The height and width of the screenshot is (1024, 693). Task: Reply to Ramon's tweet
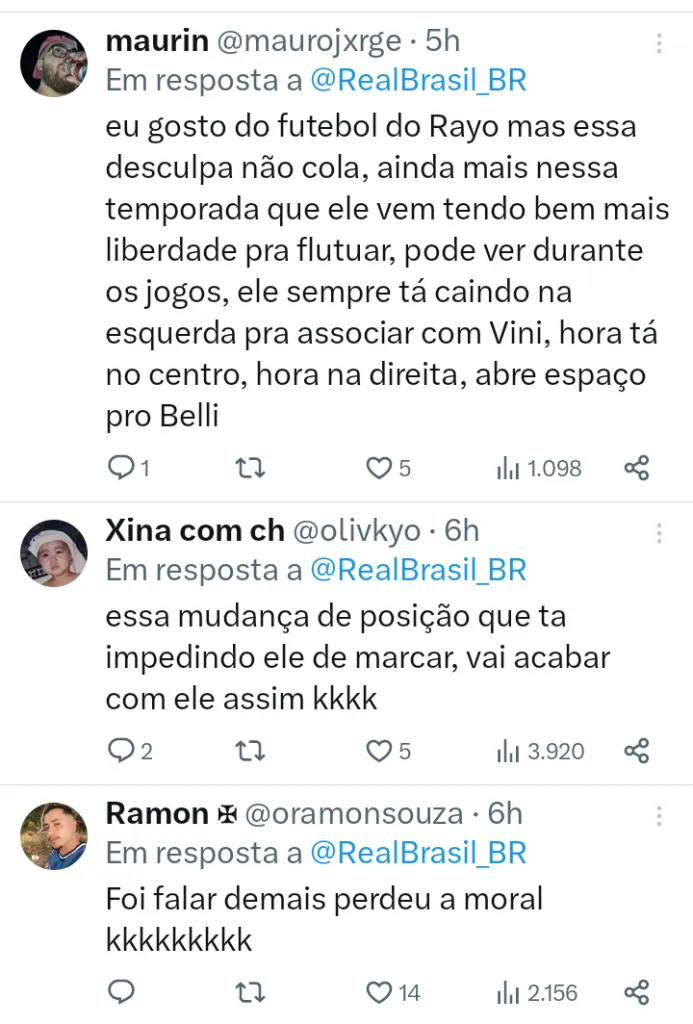[120, 992]
